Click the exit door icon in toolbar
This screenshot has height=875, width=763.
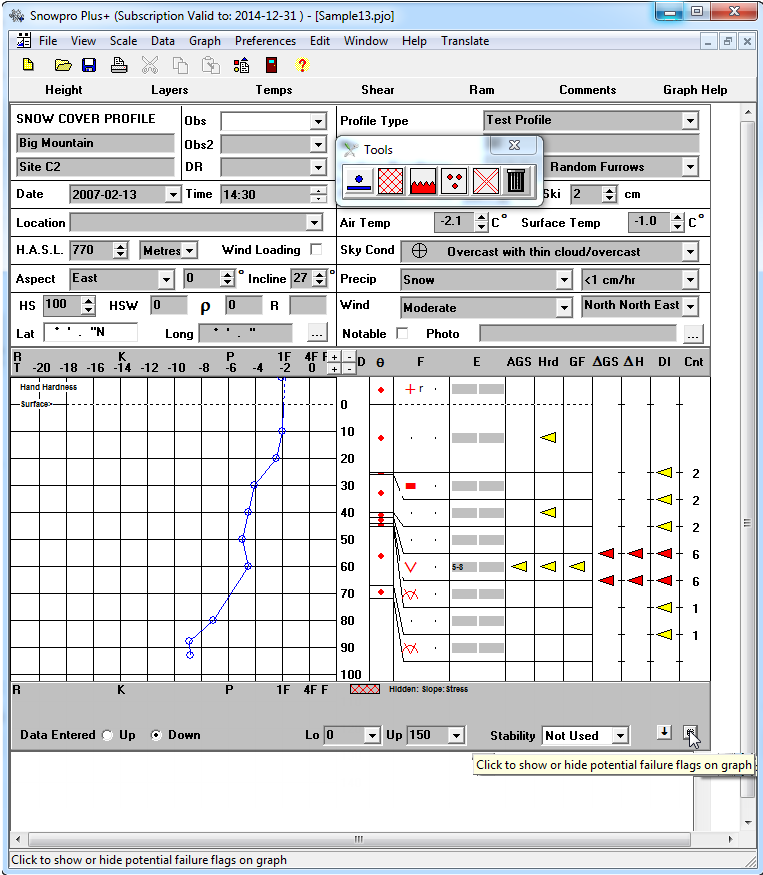coord(271,65)
